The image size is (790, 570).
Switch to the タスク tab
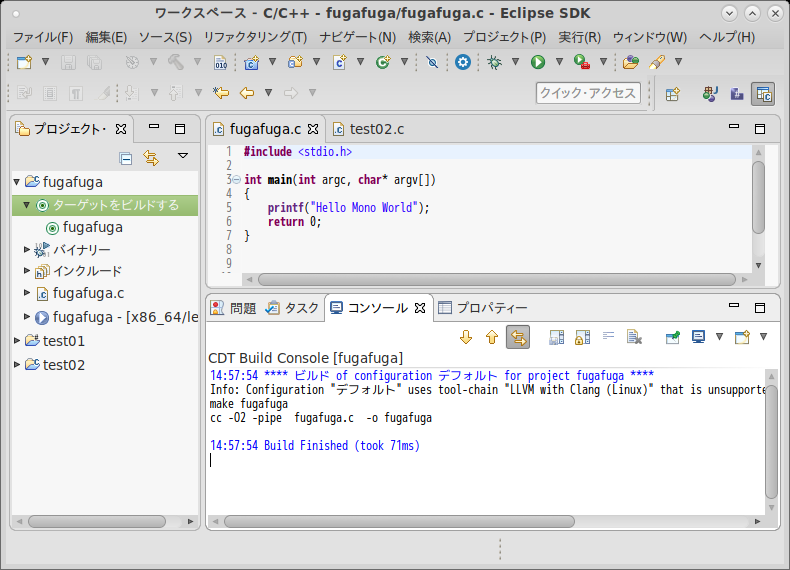(292, 307)
